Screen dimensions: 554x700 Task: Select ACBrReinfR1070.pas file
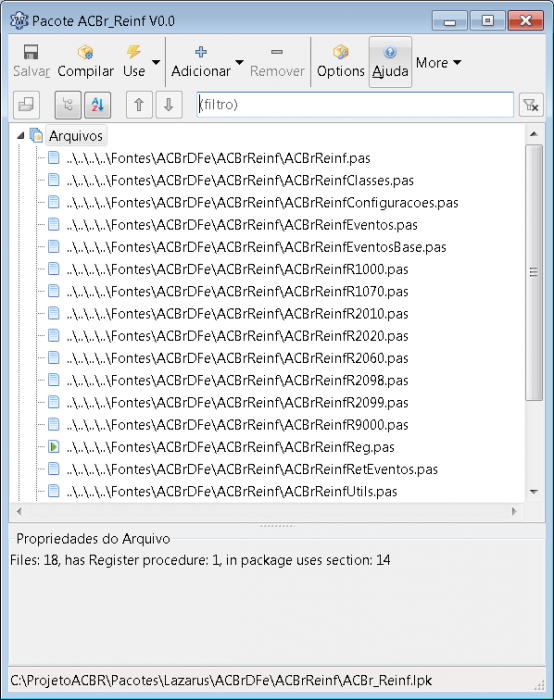237,292
